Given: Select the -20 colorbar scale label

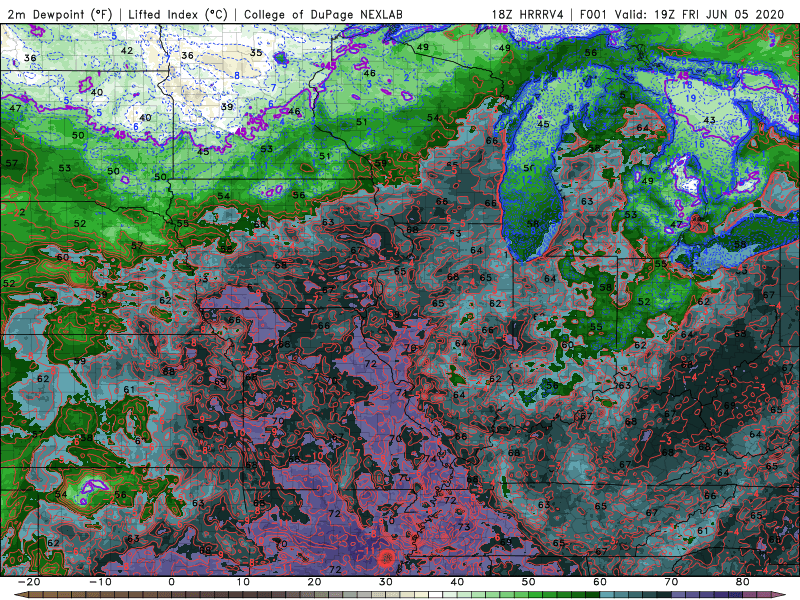Looking at the screenshot, I should (x=29, y=582).
